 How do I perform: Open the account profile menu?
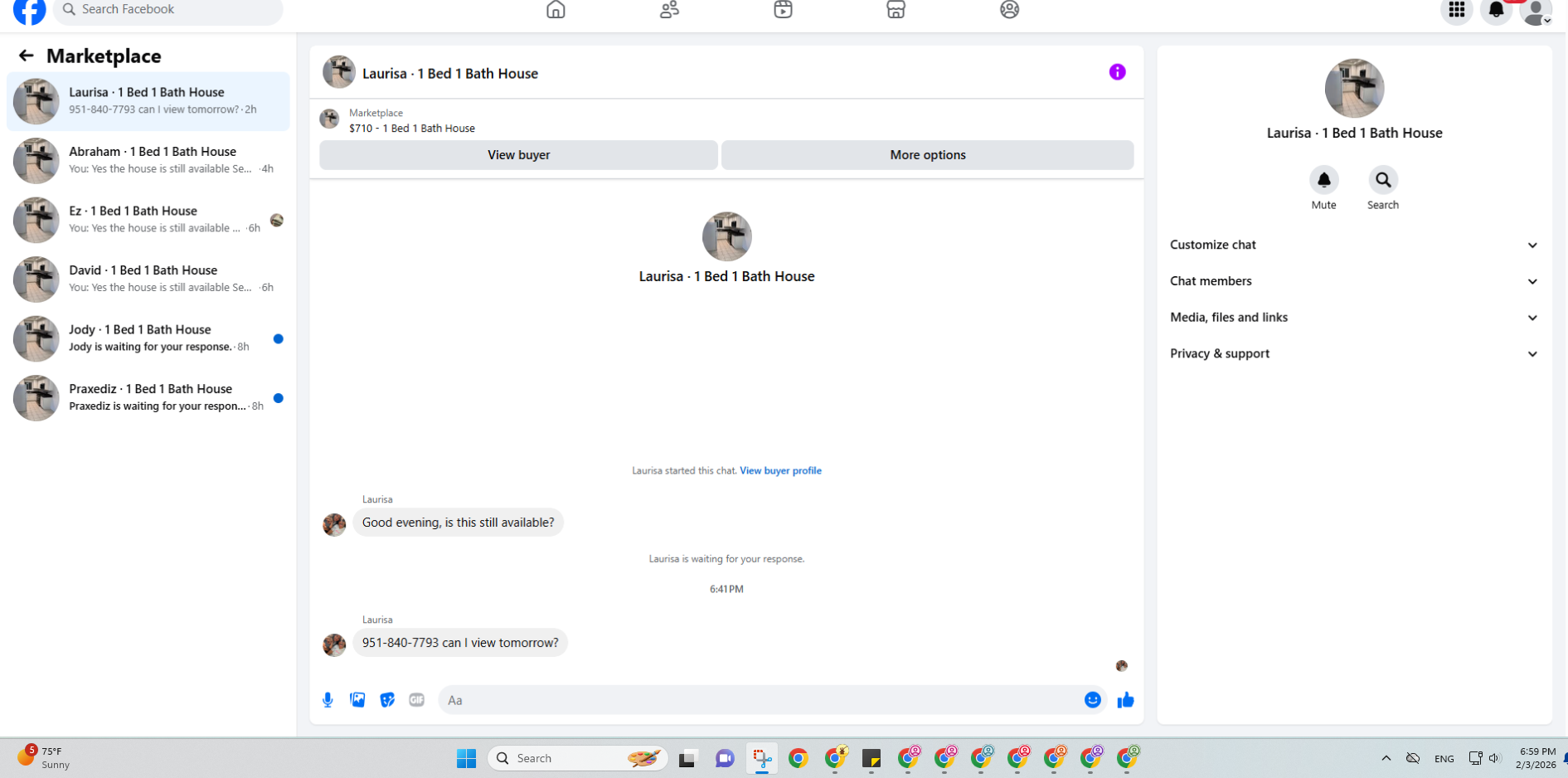1536,11
